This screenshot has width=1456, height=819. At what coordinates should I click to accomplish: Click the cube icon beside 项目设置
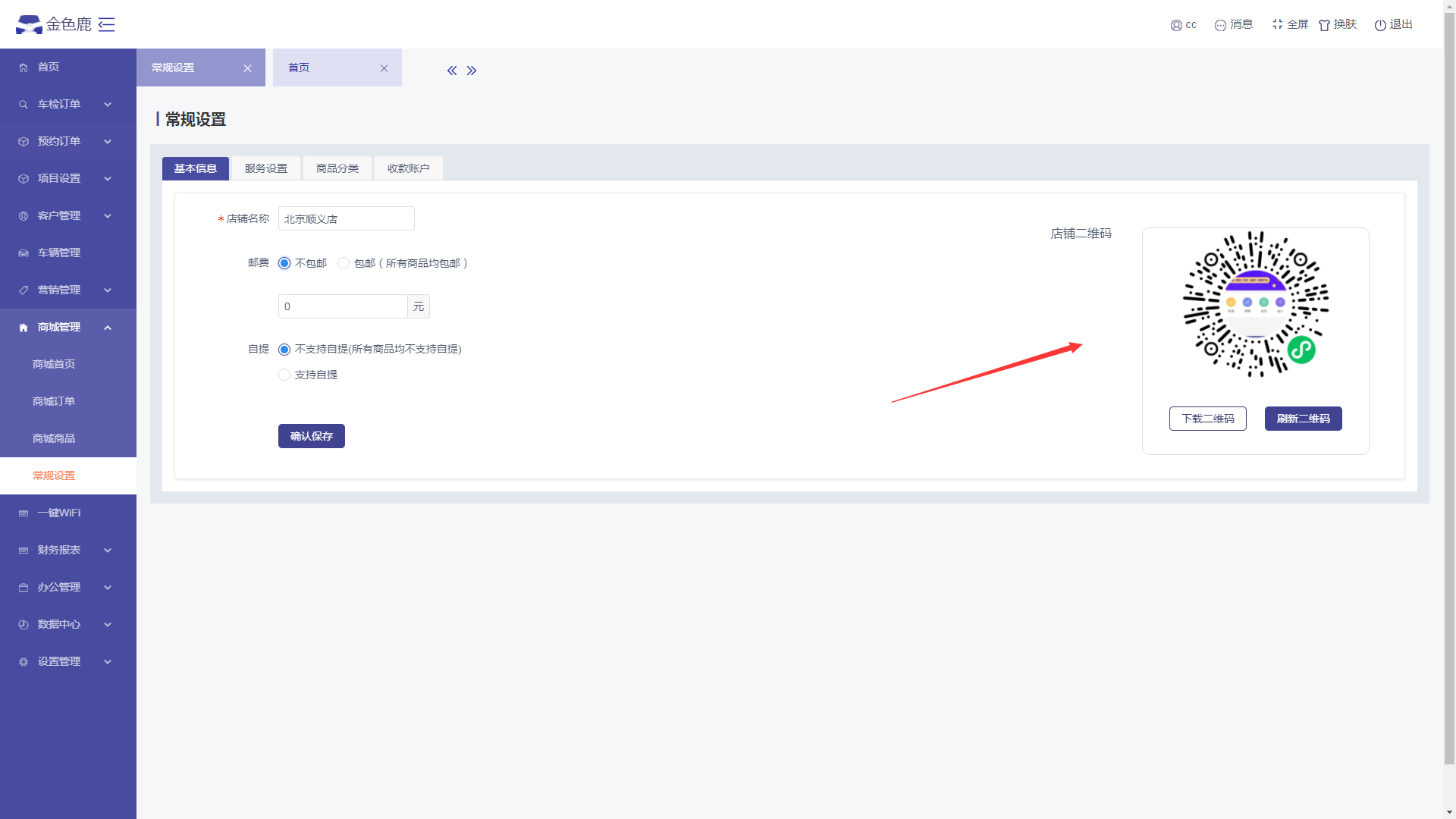point(24,179)
